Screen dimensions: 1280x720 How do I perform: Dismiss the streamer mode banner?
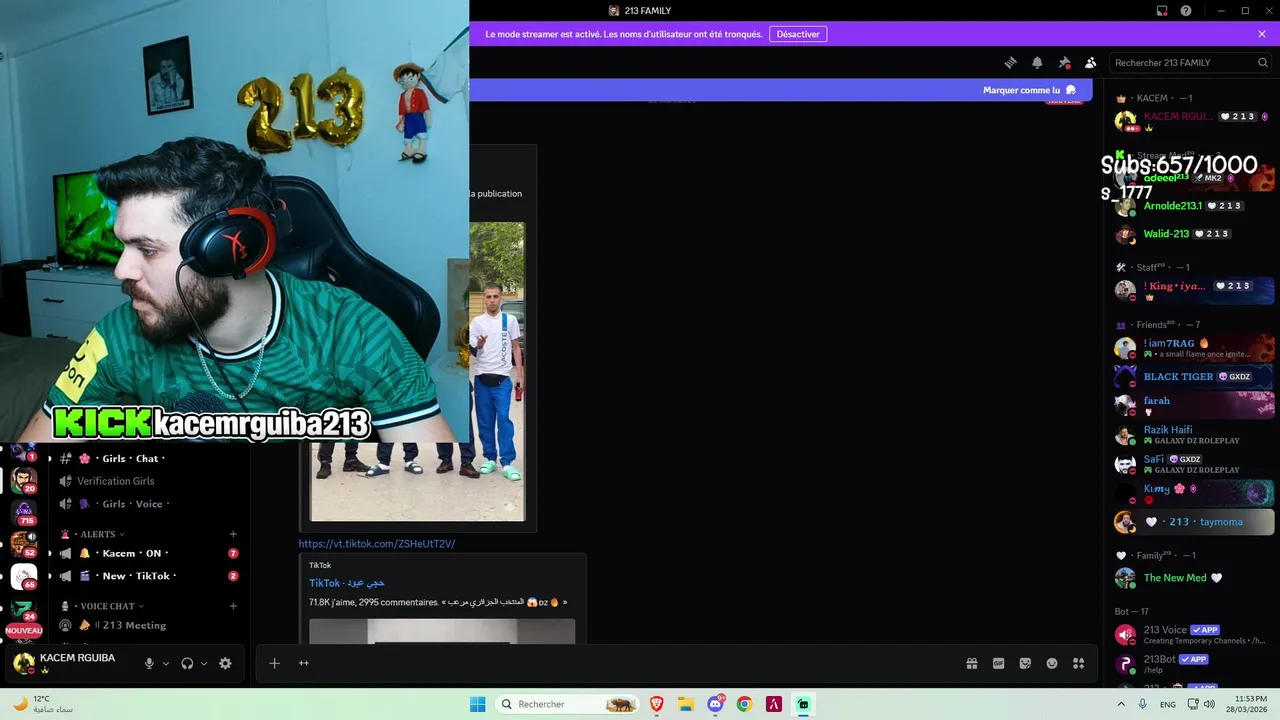1262,34
